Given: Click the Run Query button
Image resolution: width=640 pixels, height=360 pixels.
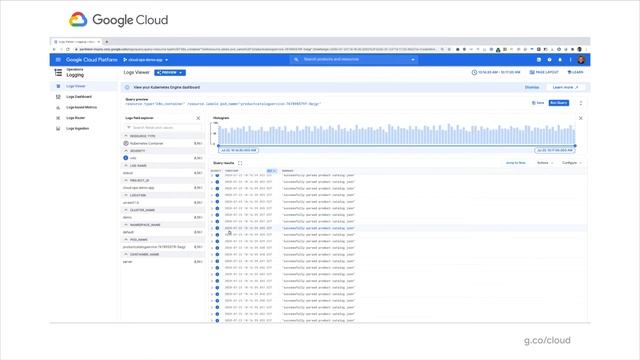Looking at the screenshot, I should coord(559,103).
